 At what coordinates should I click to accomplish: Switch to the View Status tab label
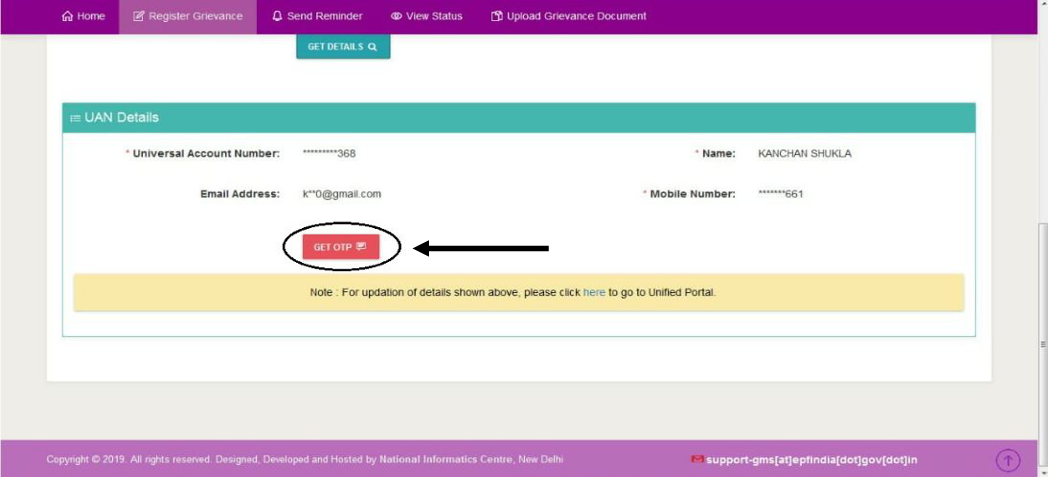[434, 16]
